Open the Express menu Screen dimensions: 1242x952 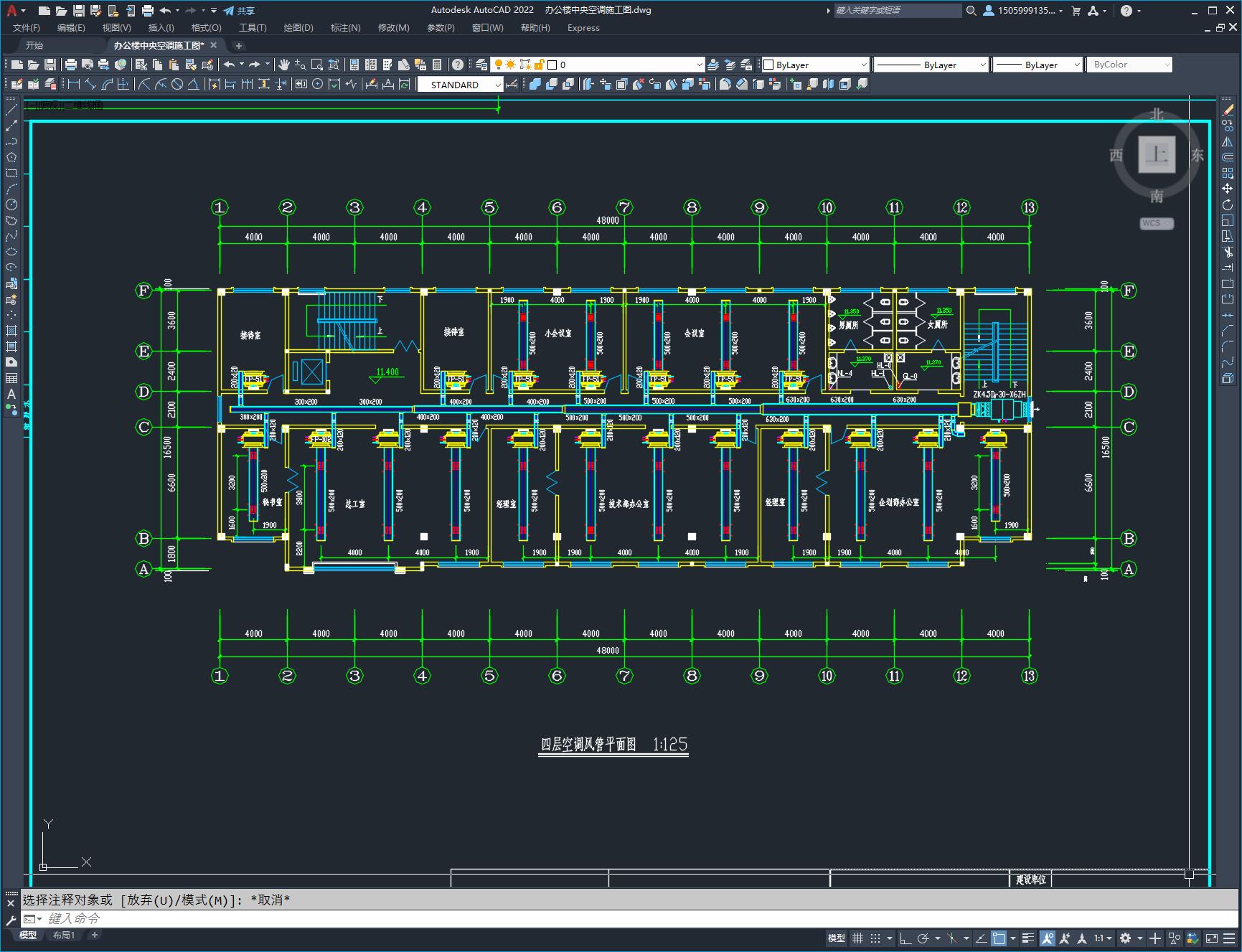(x=583, y=28)
